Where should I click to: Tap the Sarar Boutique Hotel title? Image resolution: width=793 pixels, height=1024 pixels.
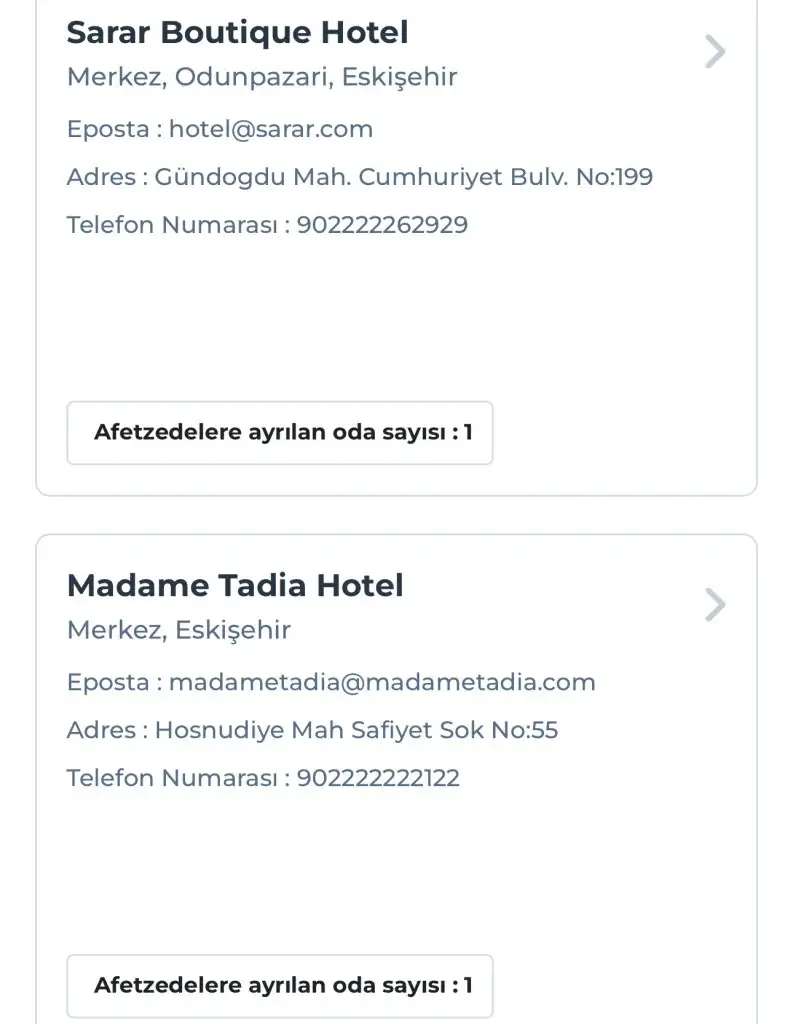(237, 33)
